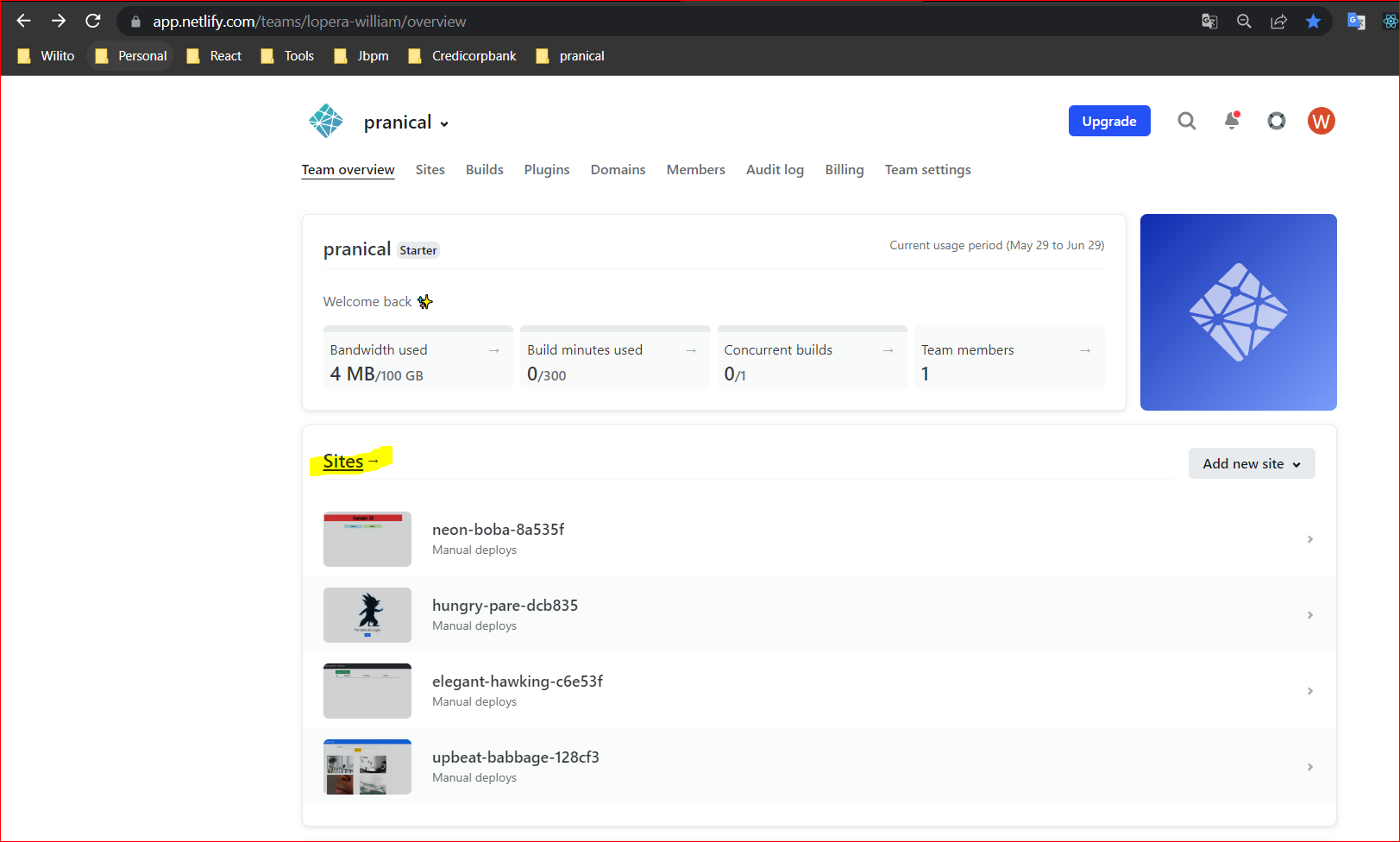Open the Google Translate extension icon
Image resolution: width=1400 pixels, height=842 pixels.
[x=1356, y=22]
